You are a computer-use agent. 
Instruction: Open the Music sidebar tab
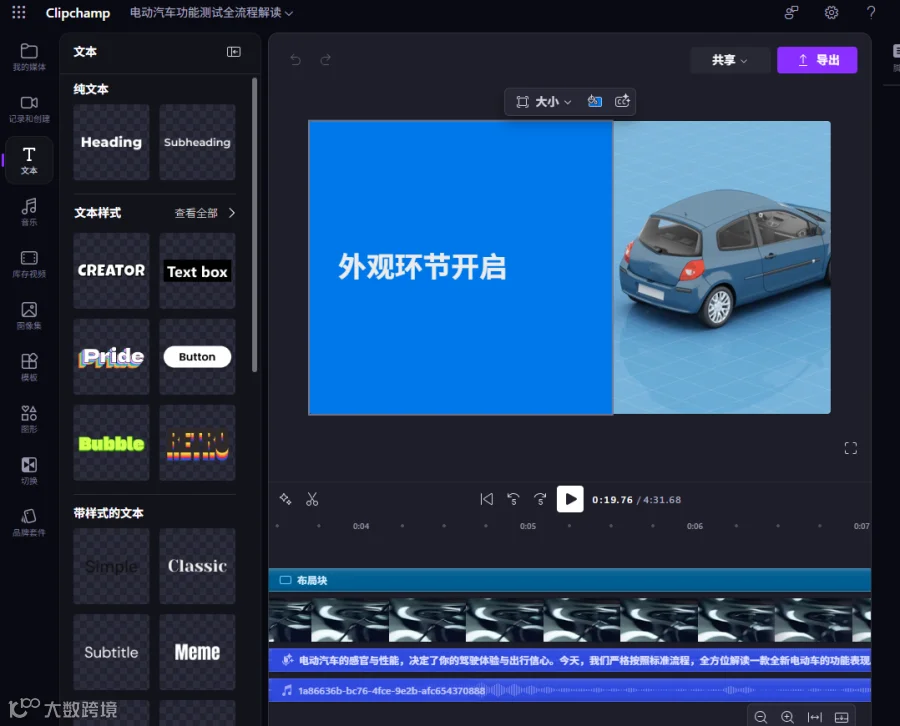29,212
